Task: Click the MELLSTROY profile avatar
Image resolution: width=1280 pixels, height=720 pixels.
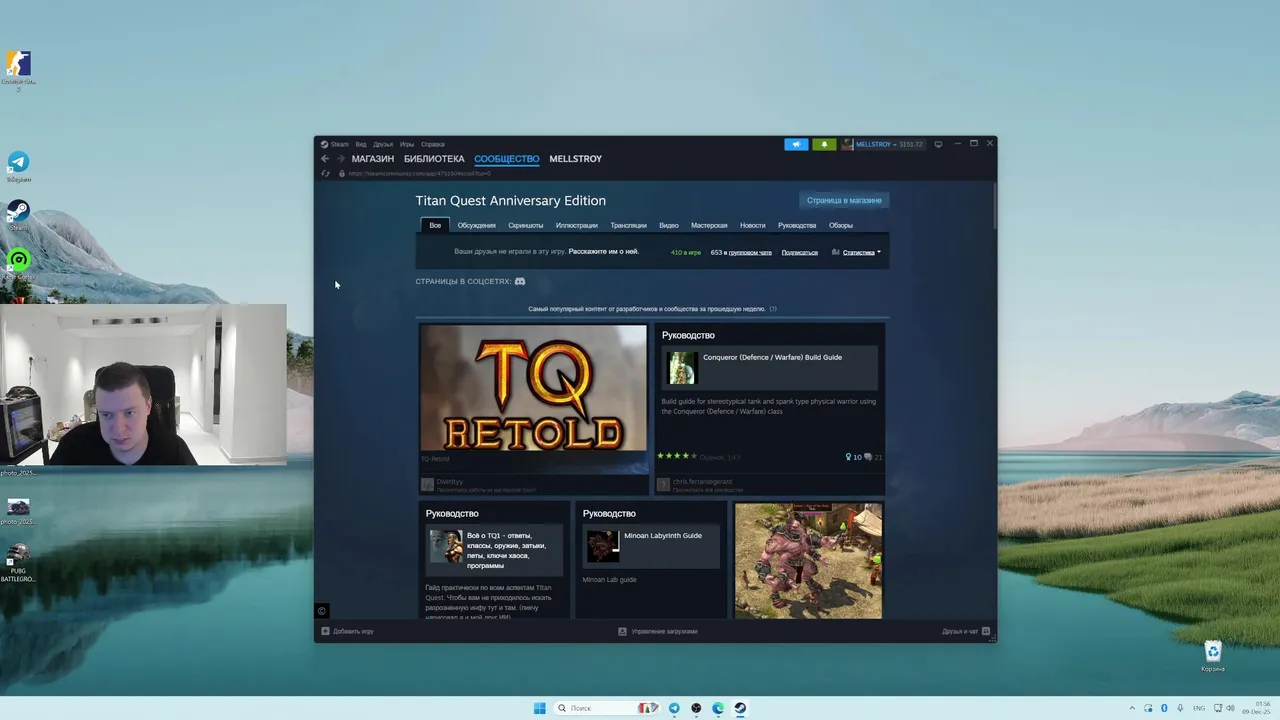Action: (847, 144)
